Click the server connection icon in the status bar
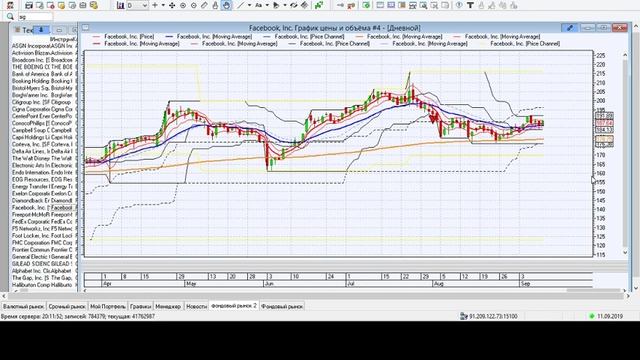Screen dimensions: 640x360 464,316
